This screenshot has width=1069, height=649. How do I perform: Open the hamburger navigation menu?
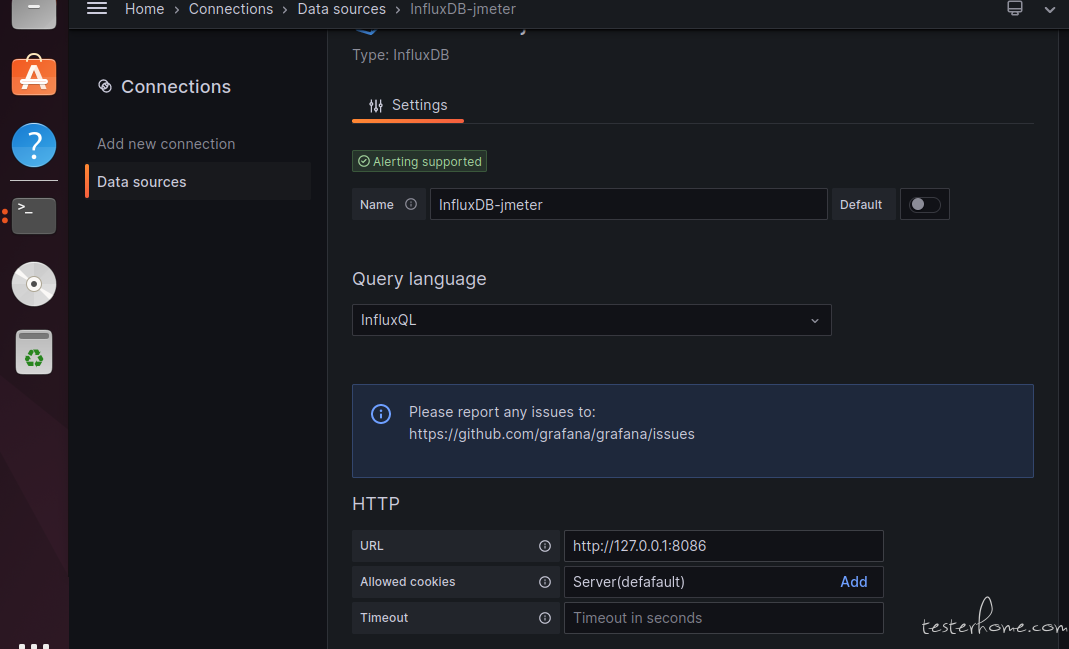point(97,8)
